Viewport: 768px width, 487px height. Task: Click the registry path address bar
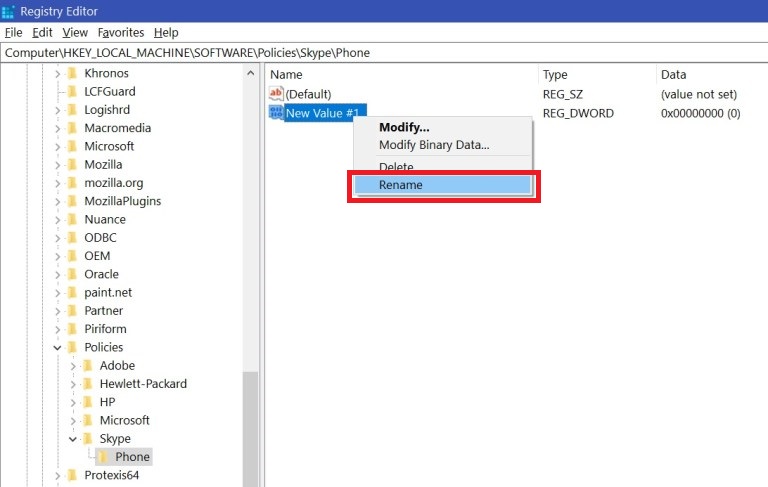pyautogui.click(x=384, y=53)
